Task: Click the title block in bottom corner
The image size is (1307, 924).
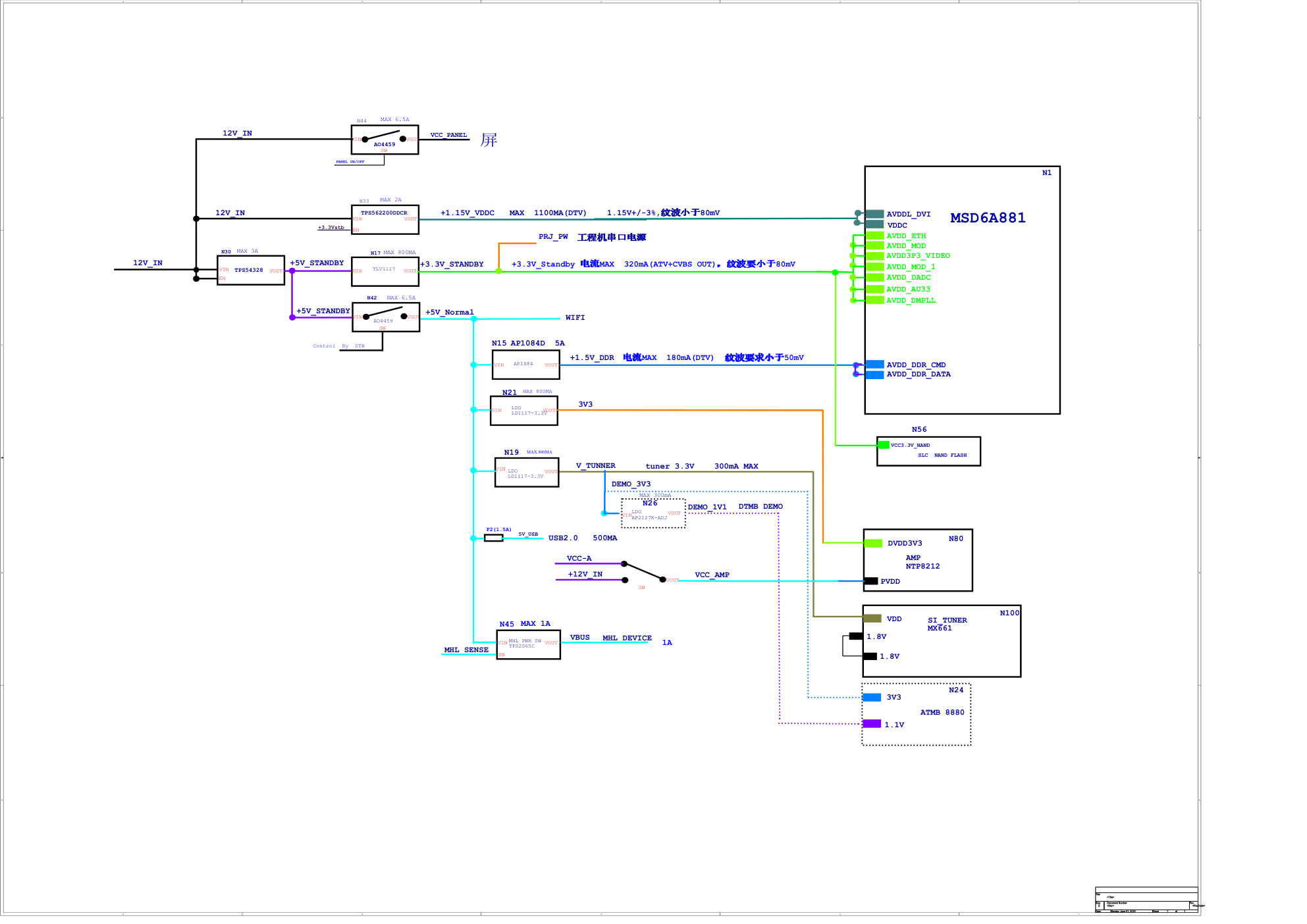Action: click(x=1146, y=900)
